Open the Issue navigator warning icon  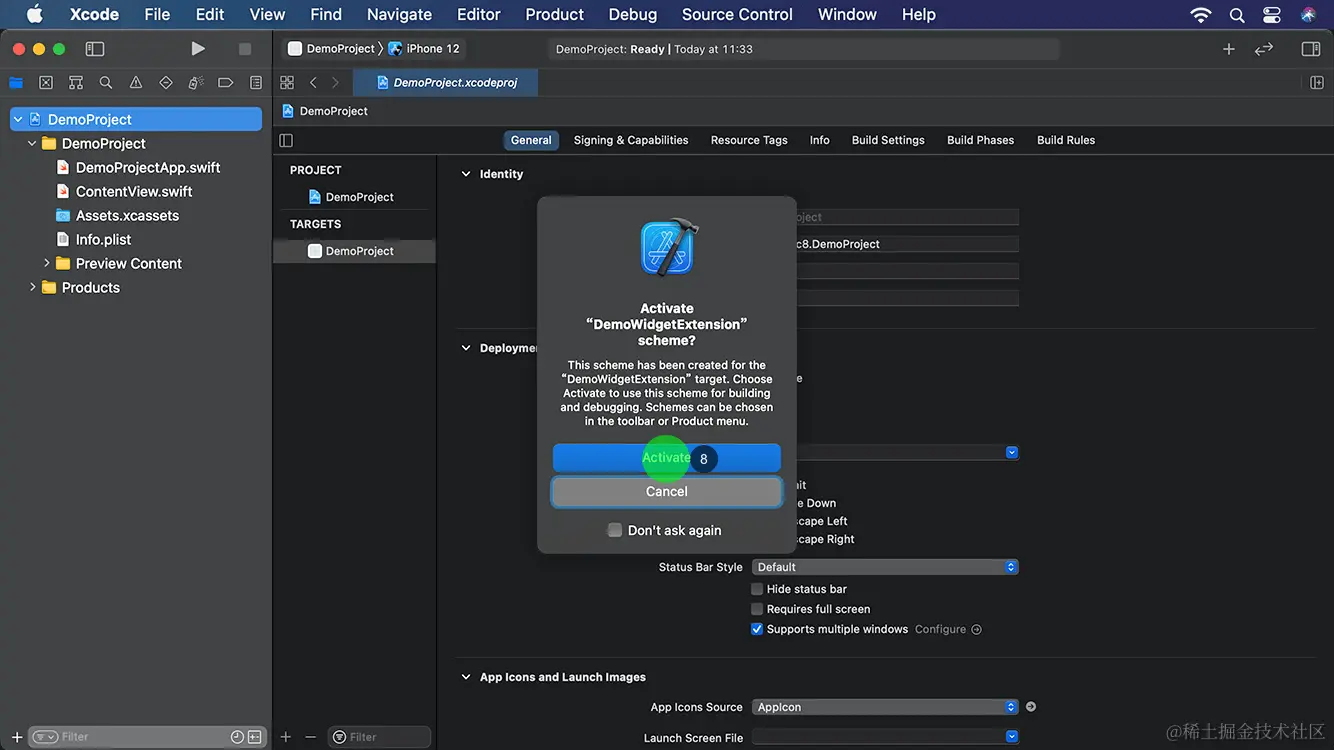coord(136,83)
